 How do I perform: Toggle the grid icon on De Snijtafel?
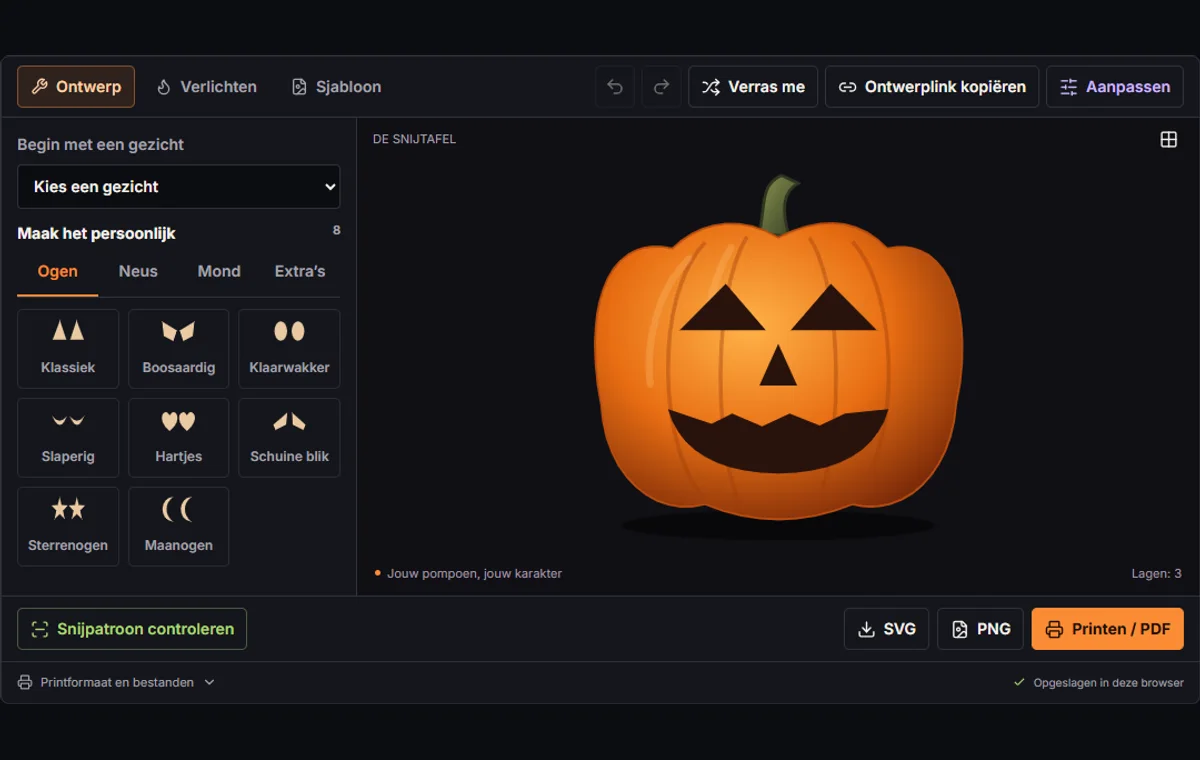[x=1168, y=139]
